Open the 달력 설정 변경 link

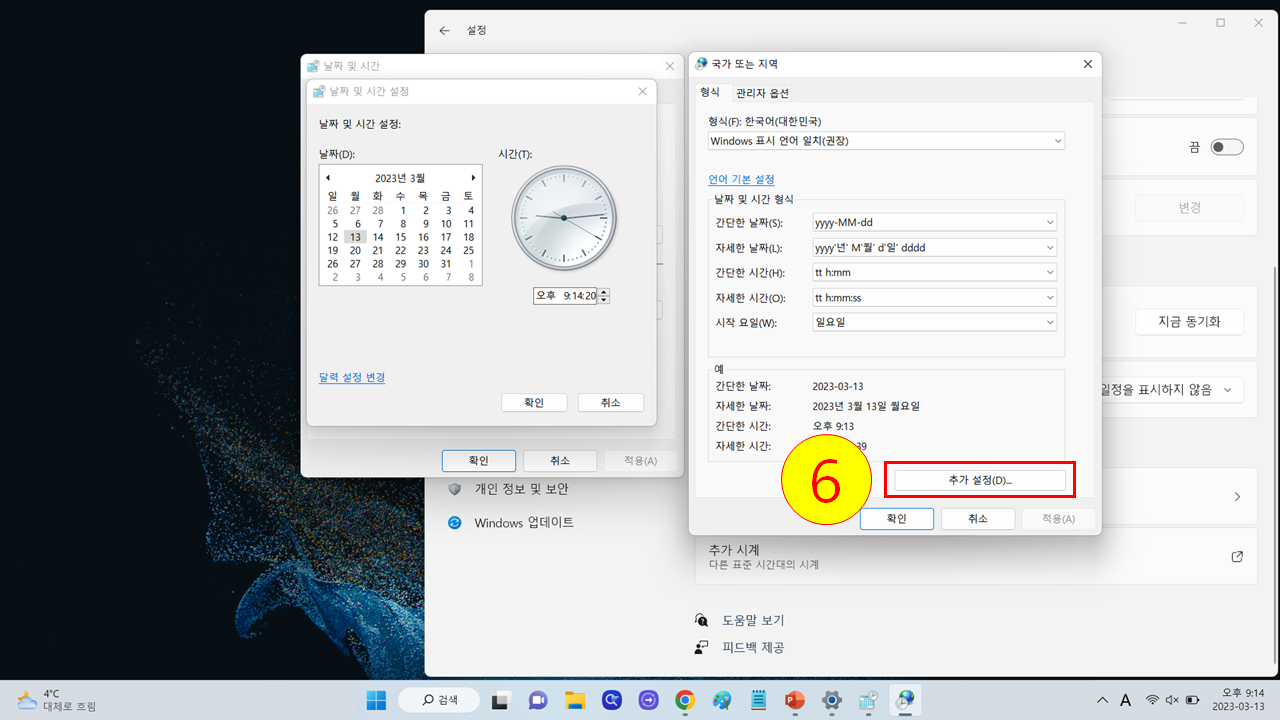coord(351,377)
